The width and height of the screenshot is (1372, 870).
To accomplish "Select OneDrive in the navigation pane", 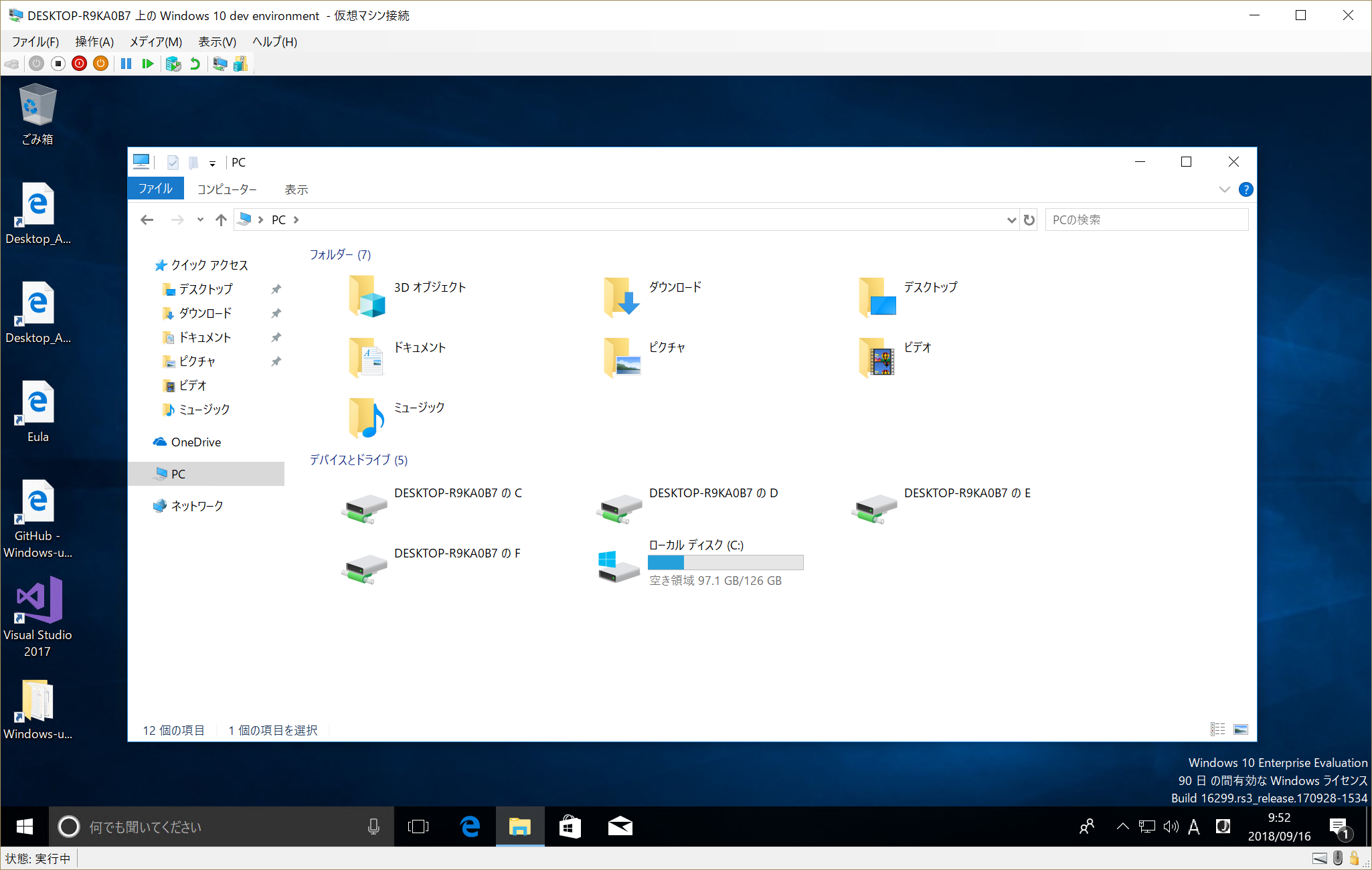I will [x=195, y=442].
